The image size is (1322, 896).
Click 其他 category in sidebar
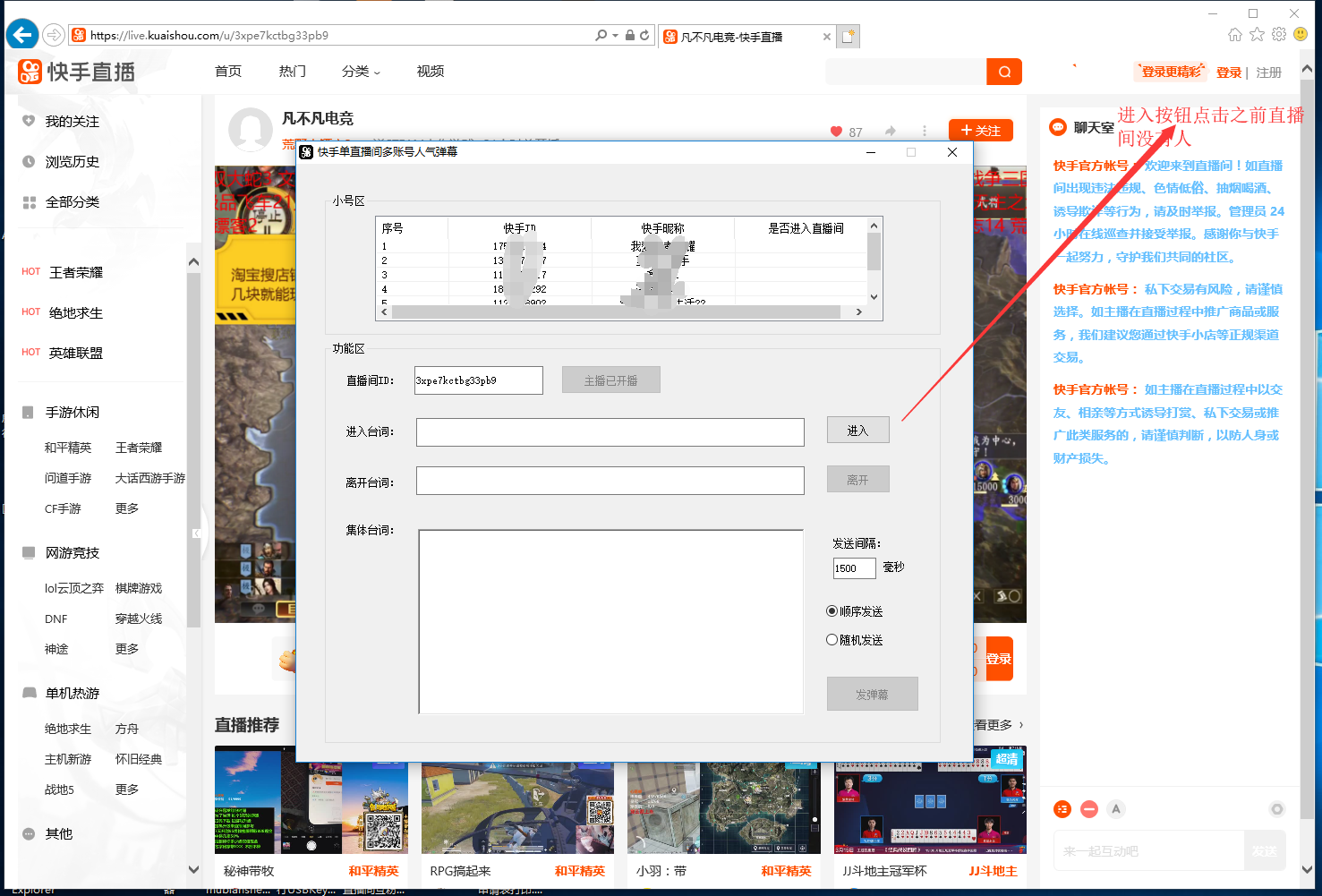click(x=59, y=833)
